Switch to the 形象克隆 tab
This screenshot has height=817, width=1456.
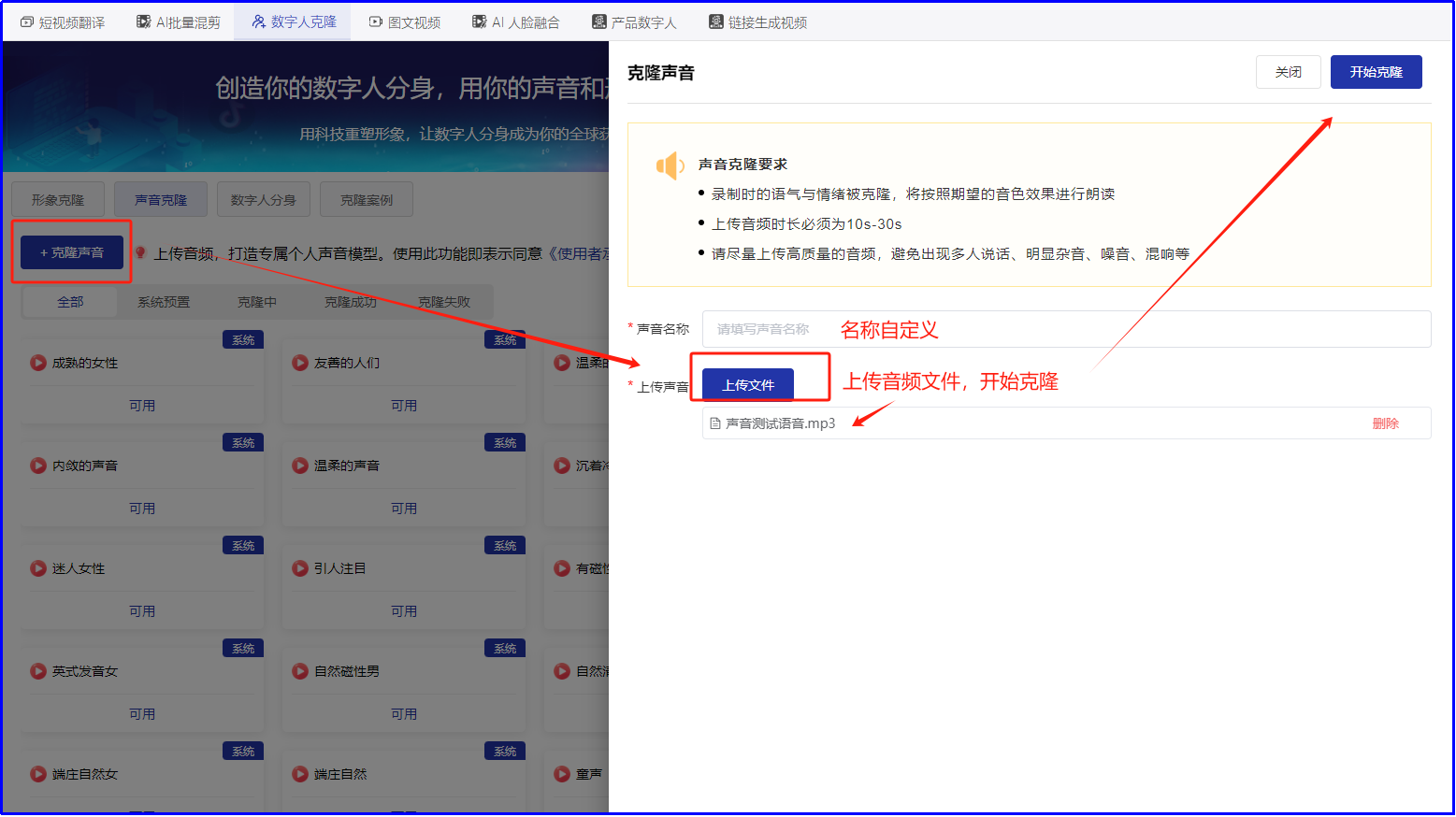(x=57, y=199)
